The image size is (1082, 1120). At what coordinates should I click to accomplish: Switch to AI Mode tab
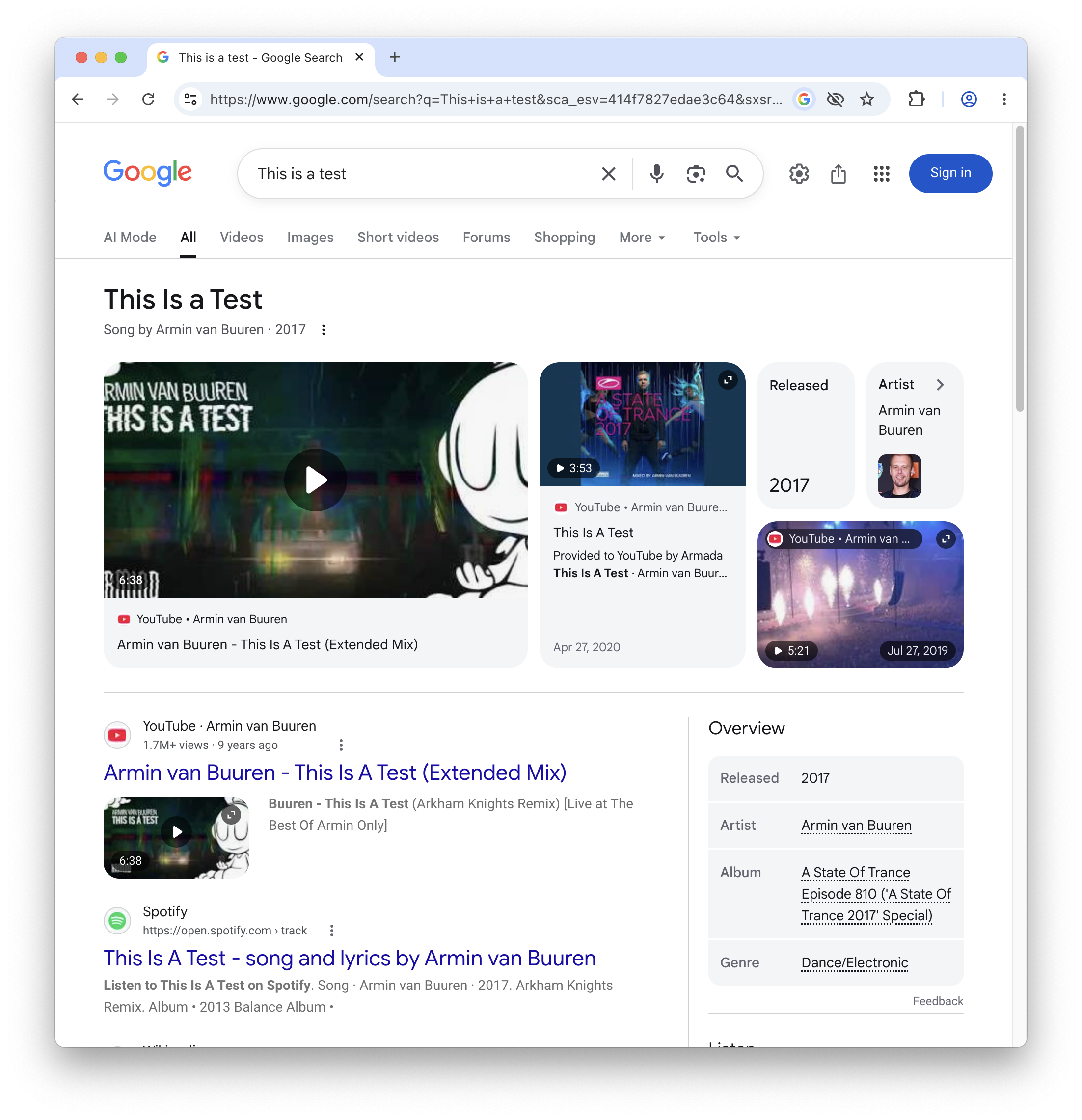(130, 237)
